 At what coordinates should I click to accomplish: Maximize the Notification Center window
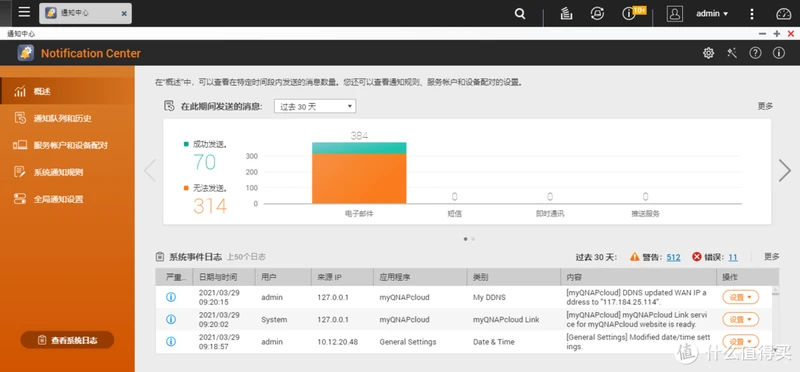777,34
